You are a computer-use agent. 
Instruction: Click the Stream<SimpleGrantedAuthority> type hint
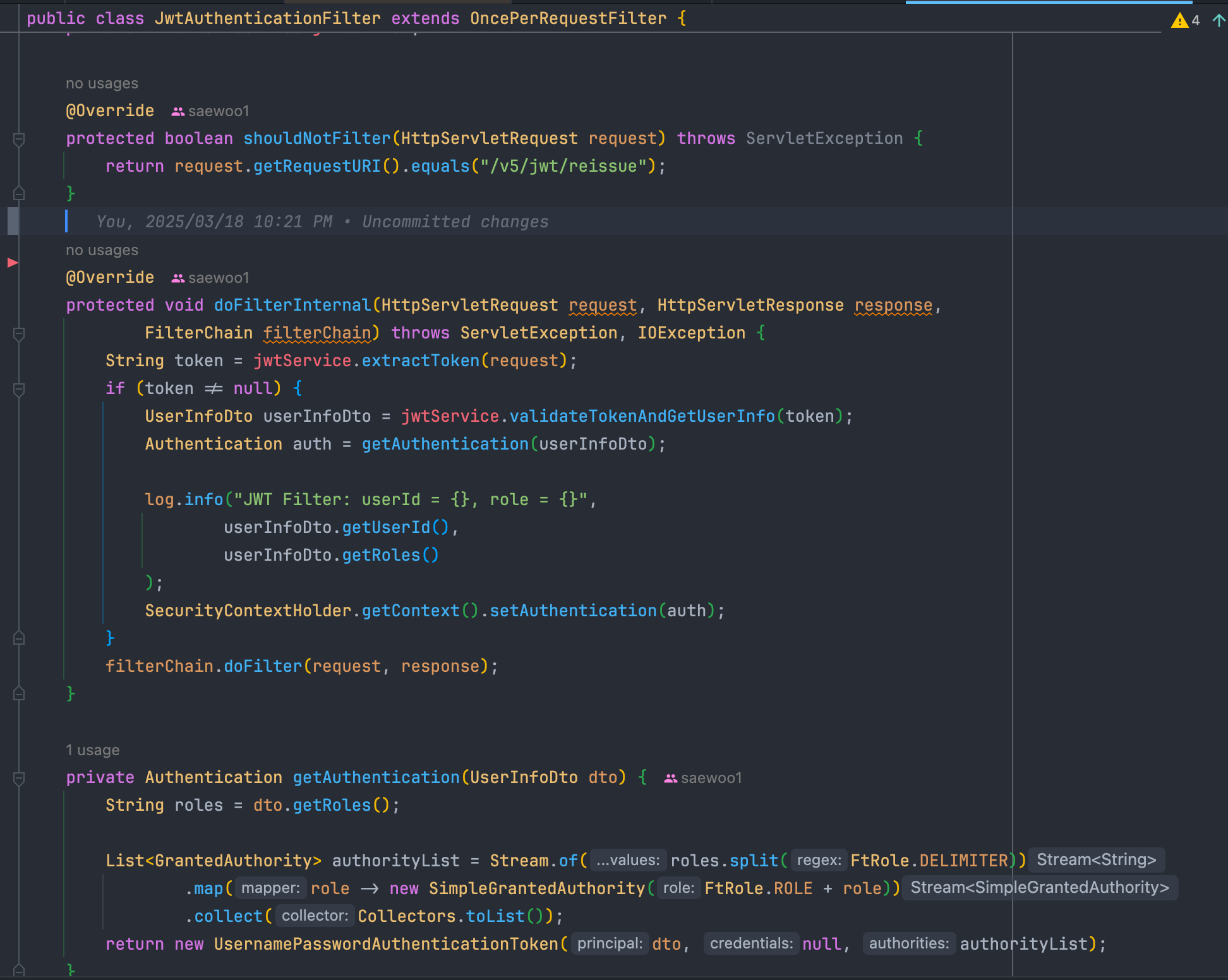[x=1040, y=888]
